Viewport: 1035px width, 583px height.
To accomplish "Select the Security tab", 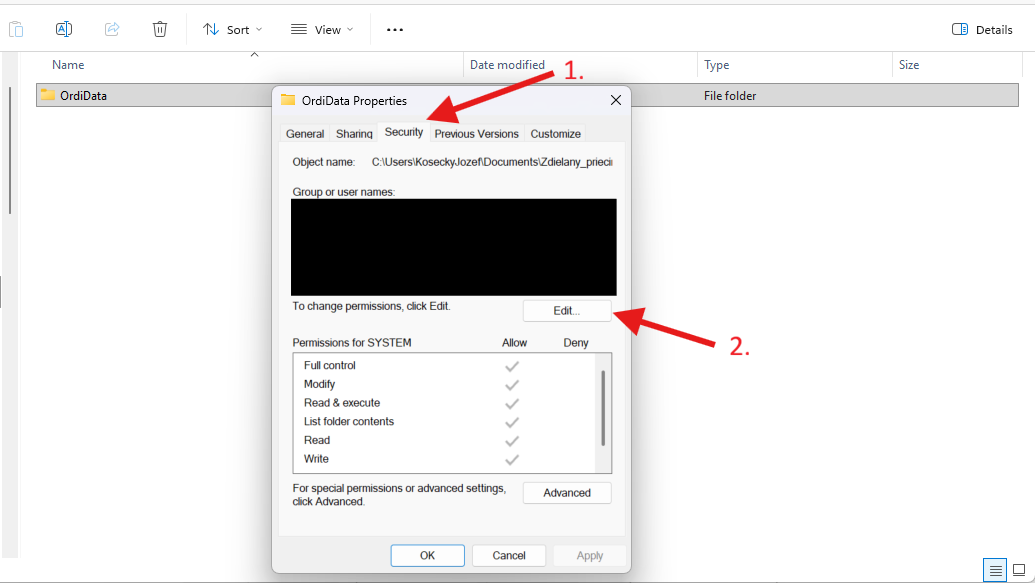I will pyautogui.click(x=403, y=132).
